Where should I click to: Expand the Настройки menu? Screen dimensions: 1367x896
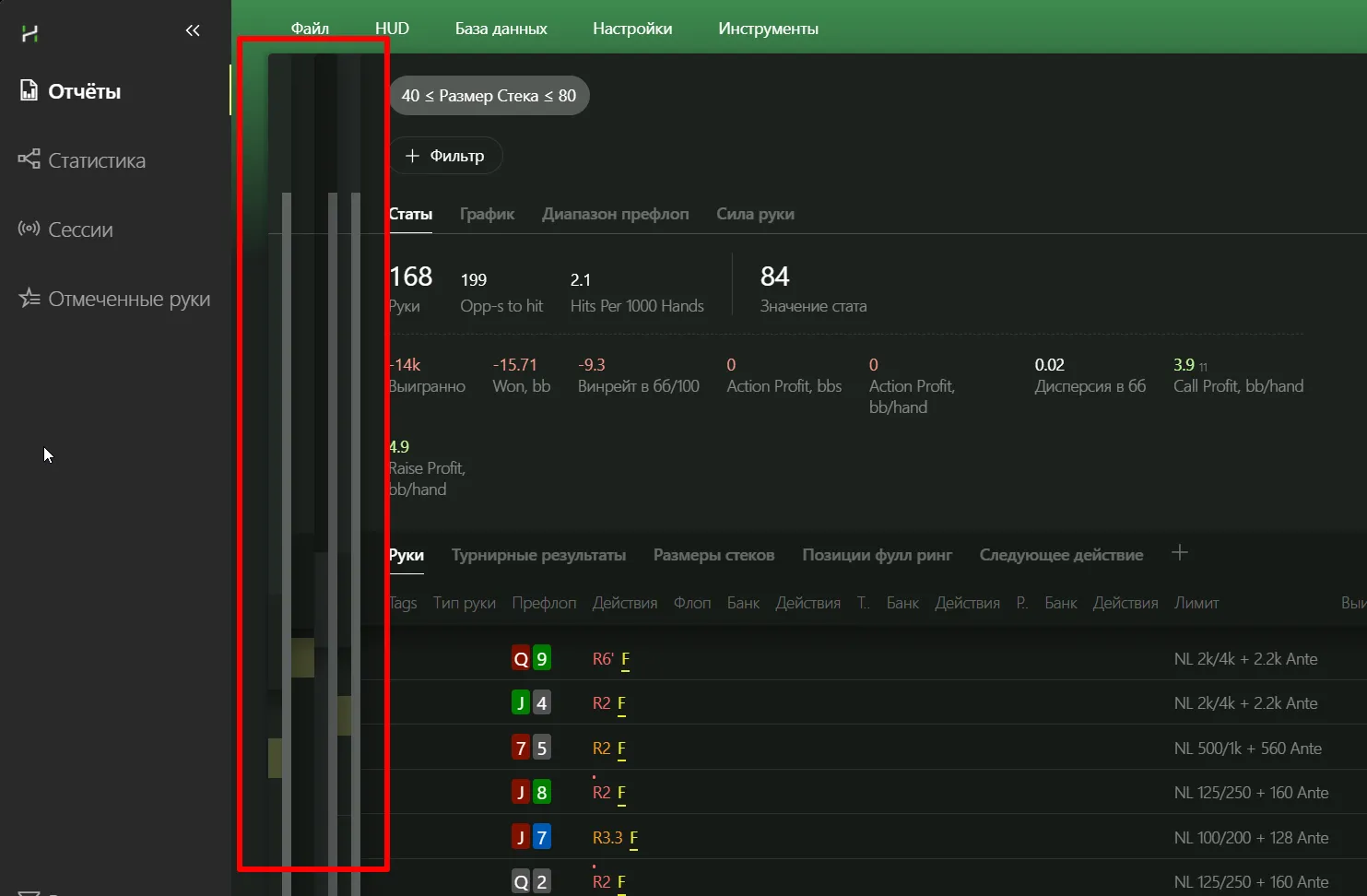(632, 29)
